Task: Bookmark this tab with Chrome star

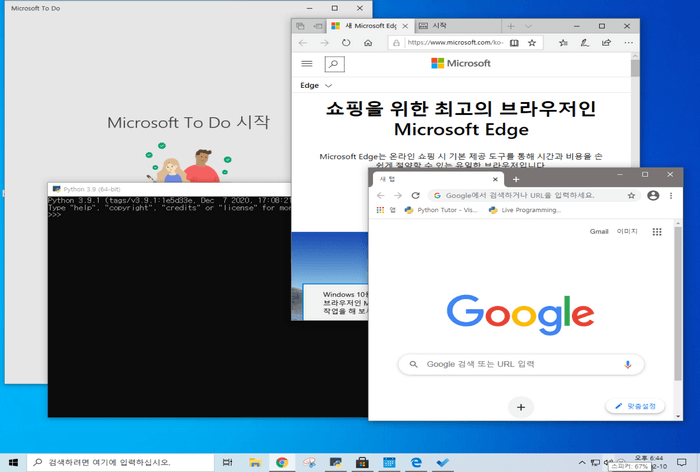Action: [631, 196]
